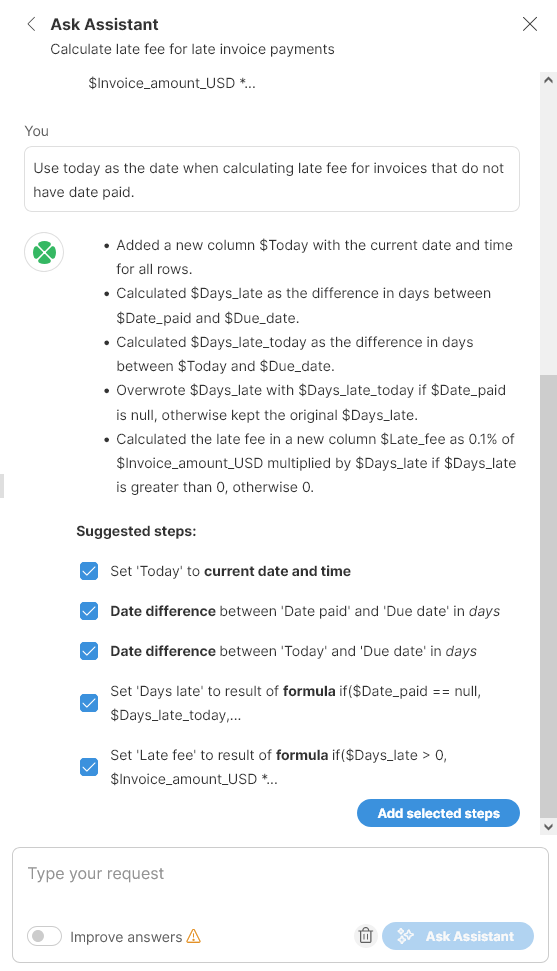Uncheck the Set 'Late fee' formula step

[89, 767]
